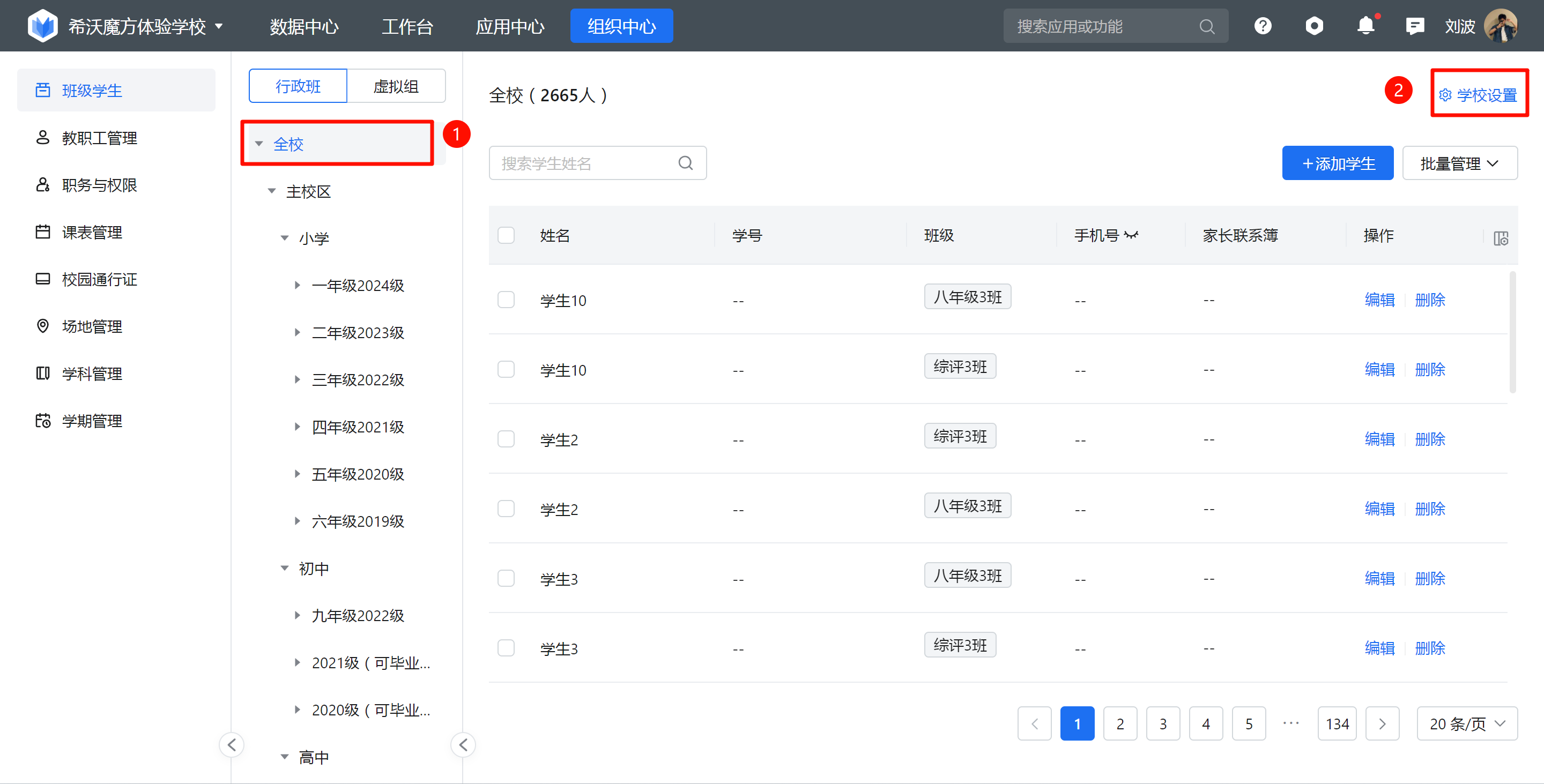Open 学校设置 link
Viewport: 1544px width, 784px height.
tap(1487, 95)
